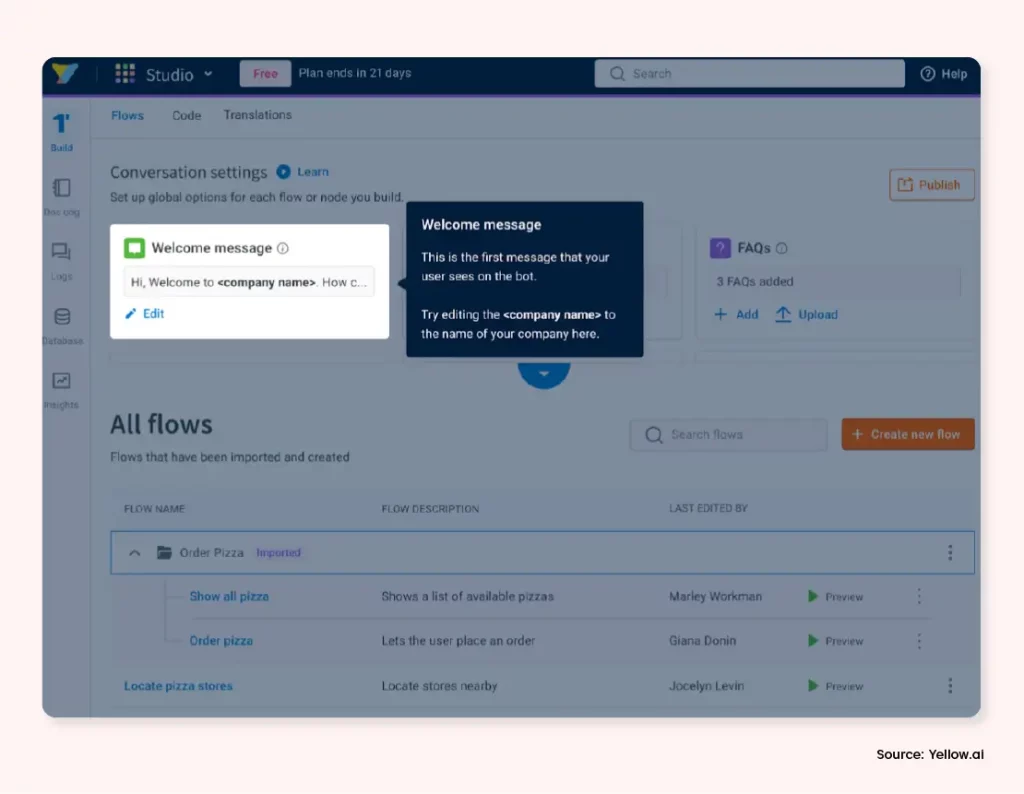The height and width of the screenshot is (794, 1024).
Task: Focus the Search flows field
Action: coord(728,435)
